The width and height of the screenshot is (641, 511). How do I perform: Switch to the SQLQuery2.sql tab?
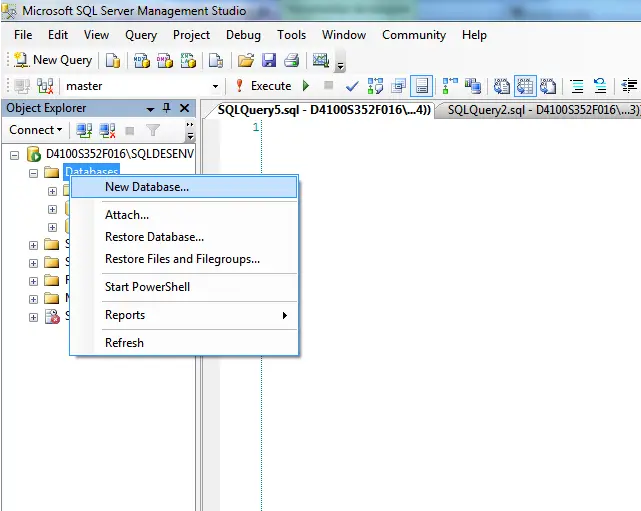[530, 109]
